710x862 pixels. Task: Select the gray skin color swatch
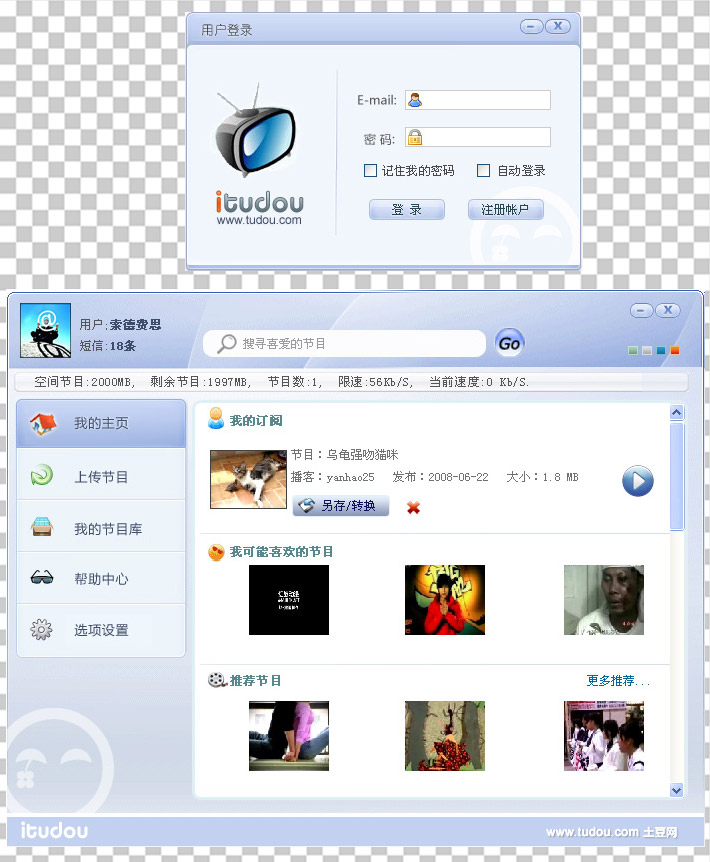(x=647, y=350)
